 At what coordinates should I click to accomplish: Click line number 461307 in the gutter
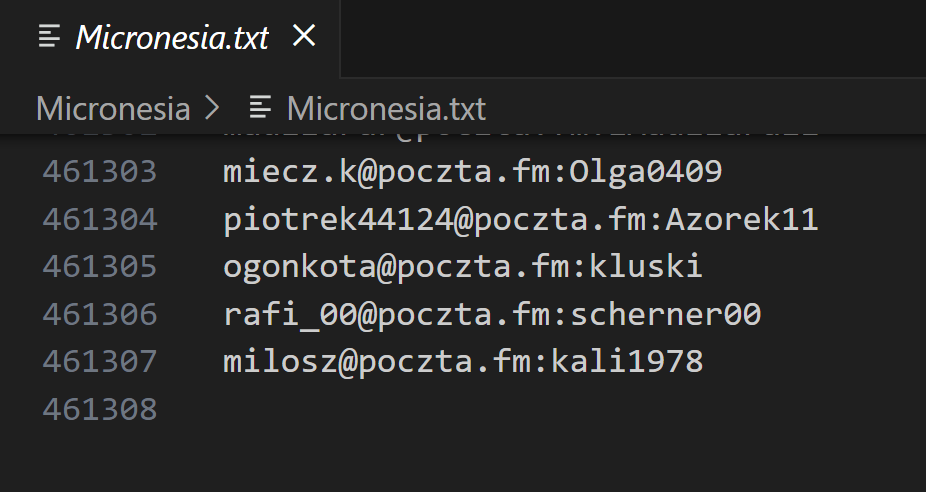click(x=99, y=361)
